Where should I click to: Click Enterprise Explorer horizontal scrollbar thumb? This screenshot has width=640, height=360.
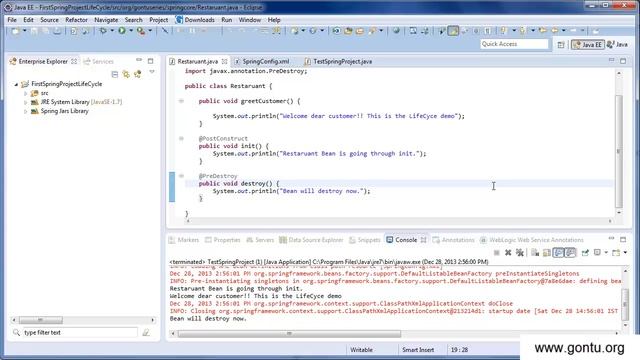click(x=40, y=320)
